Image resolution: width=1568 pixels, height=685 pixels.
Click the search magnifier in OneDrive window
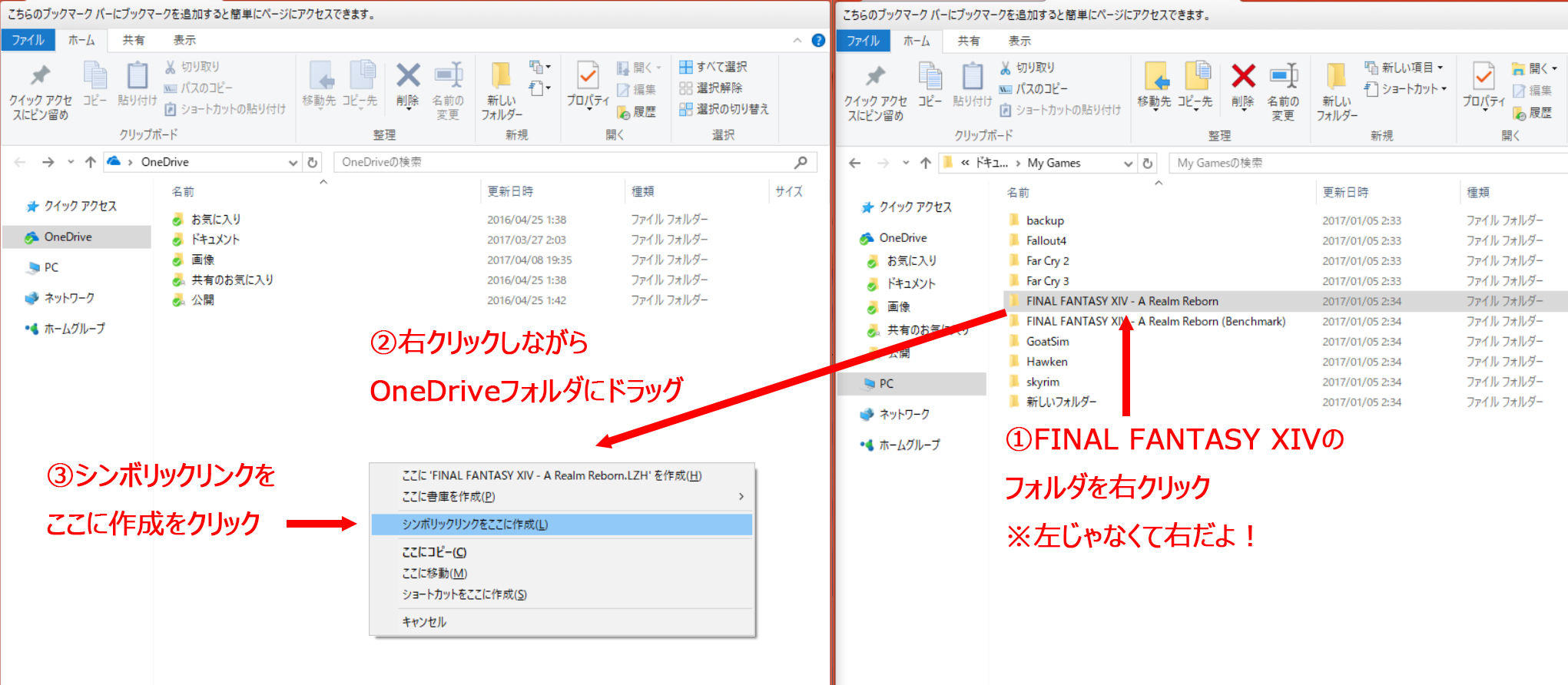coord(801,162)
